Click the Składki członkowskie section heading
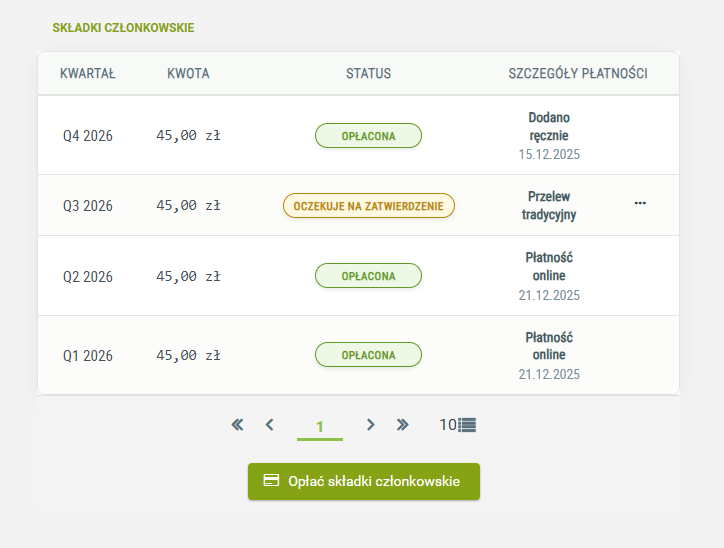 click(123, 28)
